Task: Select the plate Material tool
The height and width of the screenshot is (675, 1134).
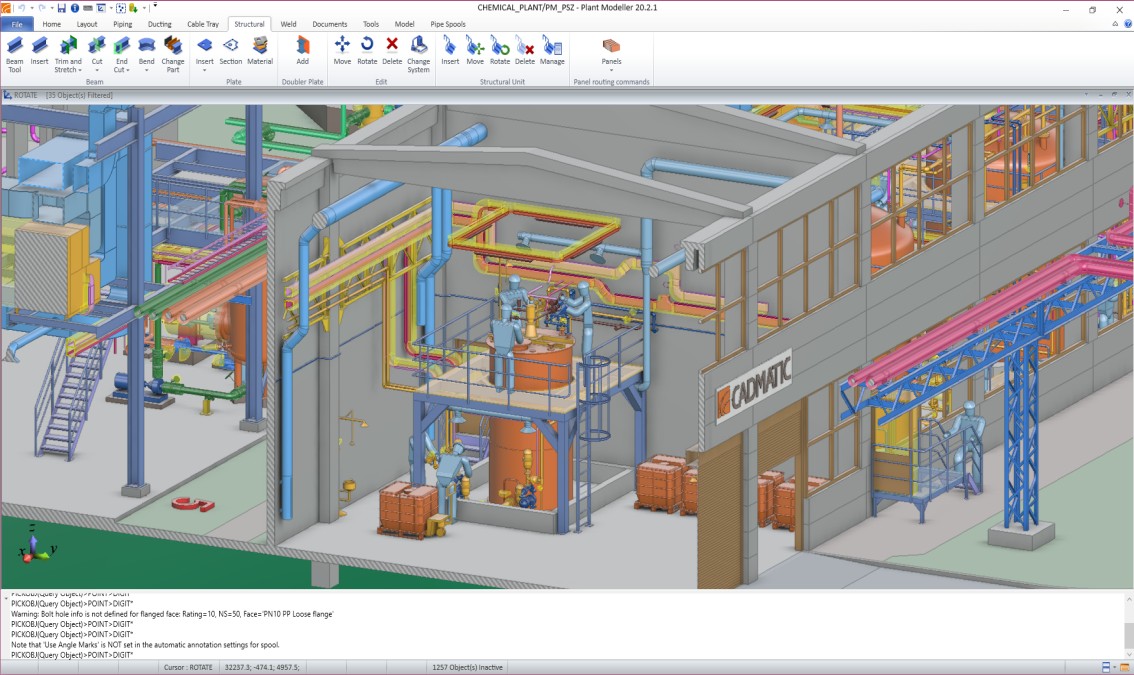Action: (260, 51)
